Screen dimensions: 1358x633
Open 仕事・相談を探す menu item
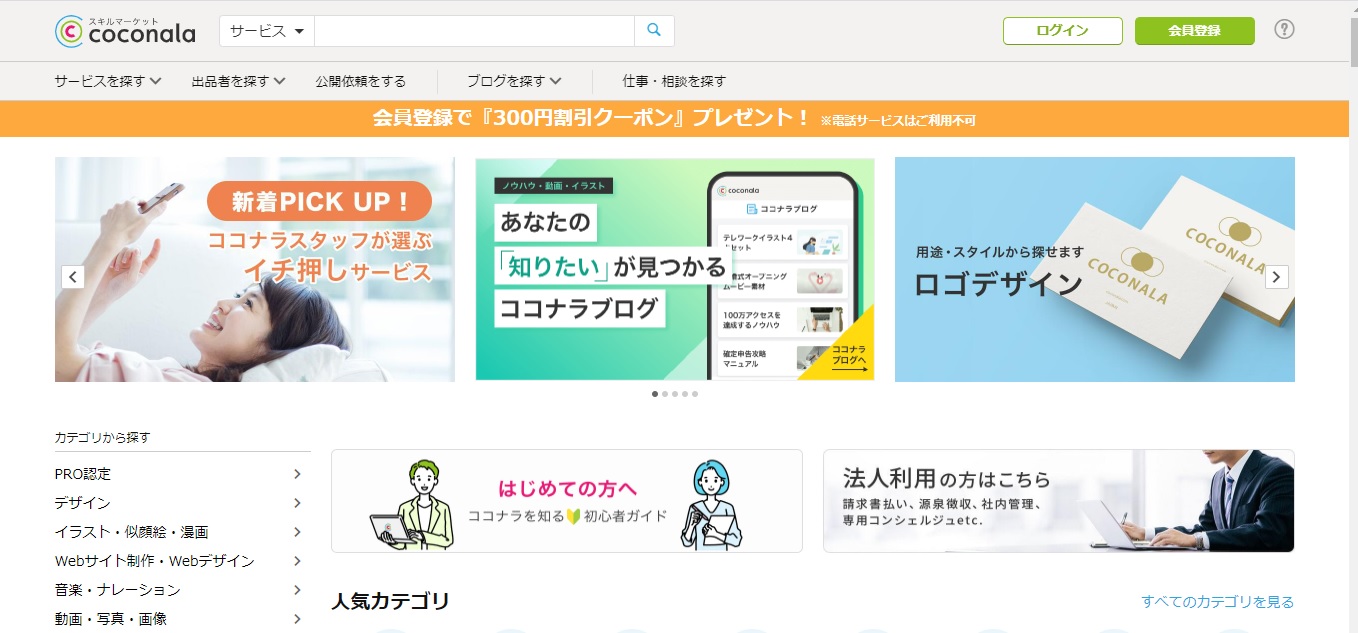click(x=675, y=81)
